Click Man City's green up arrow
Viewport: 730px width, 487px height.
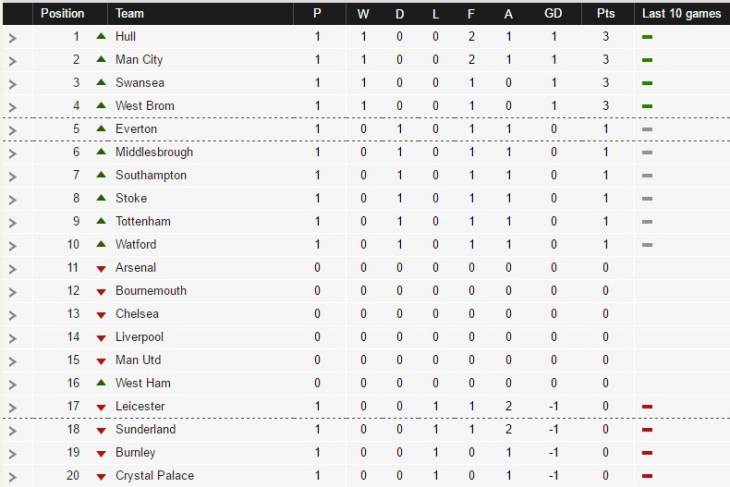(101, 60)
